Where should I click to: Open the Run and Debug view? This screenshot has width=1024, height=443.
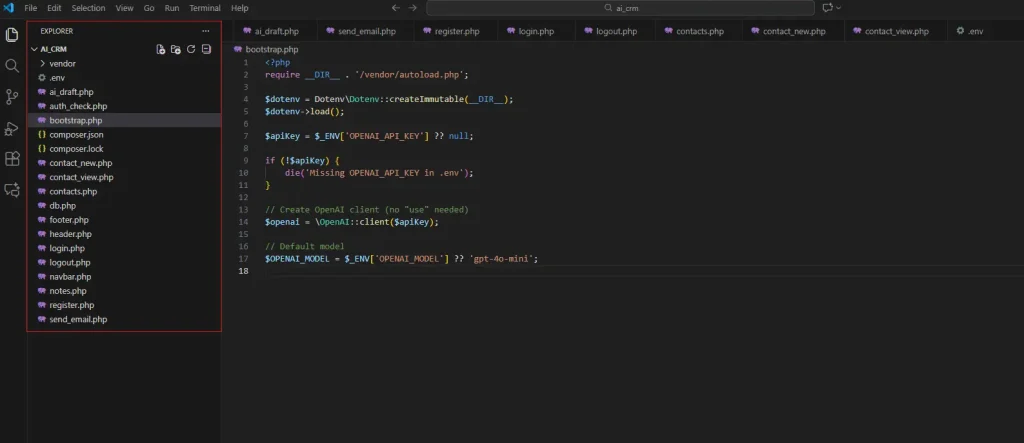coord(12,128)
